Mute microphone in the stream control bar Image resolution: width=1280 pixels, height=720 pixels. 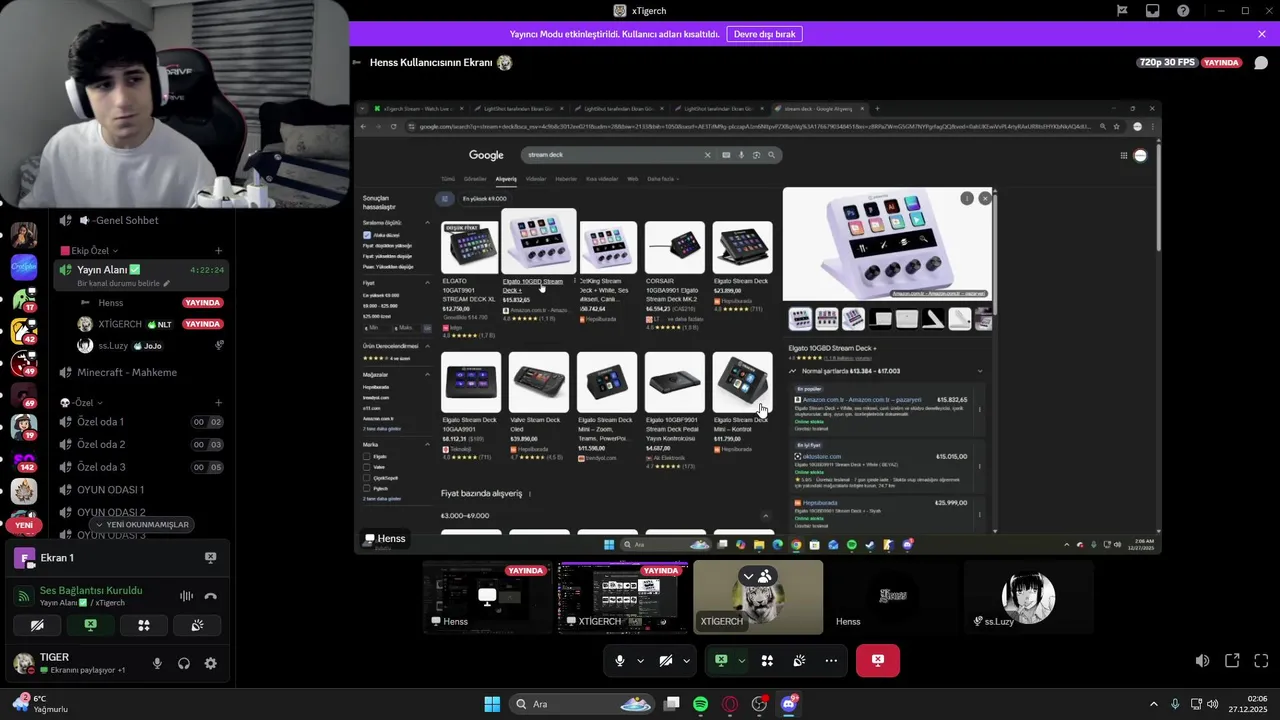(620, 661)
